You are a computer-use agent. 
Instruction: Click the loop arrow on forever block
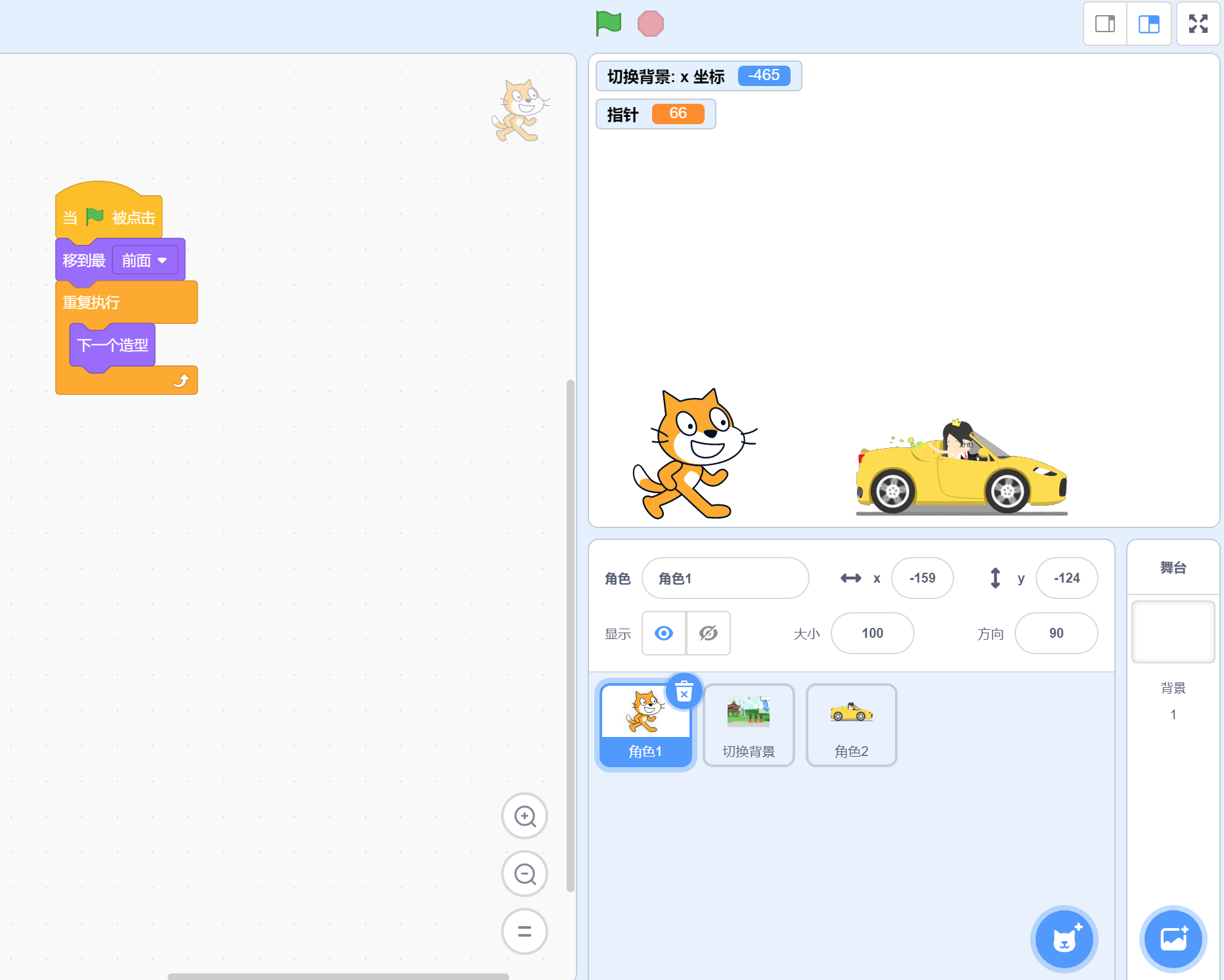(181, 381)
